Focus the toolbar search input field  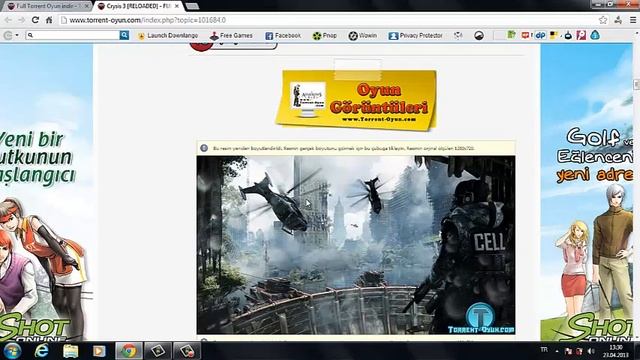point(73,36)
